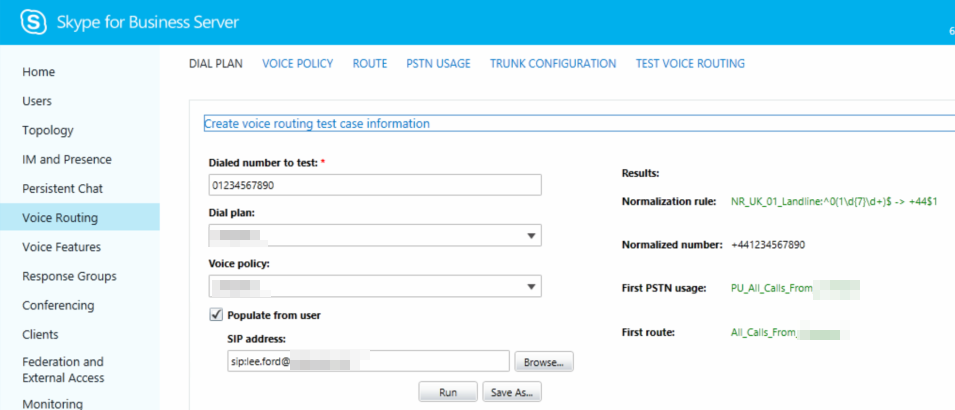Screen dimensions: 955x410
Task: Switch to the PSTN USAGE tab
Action: (438, 64)
